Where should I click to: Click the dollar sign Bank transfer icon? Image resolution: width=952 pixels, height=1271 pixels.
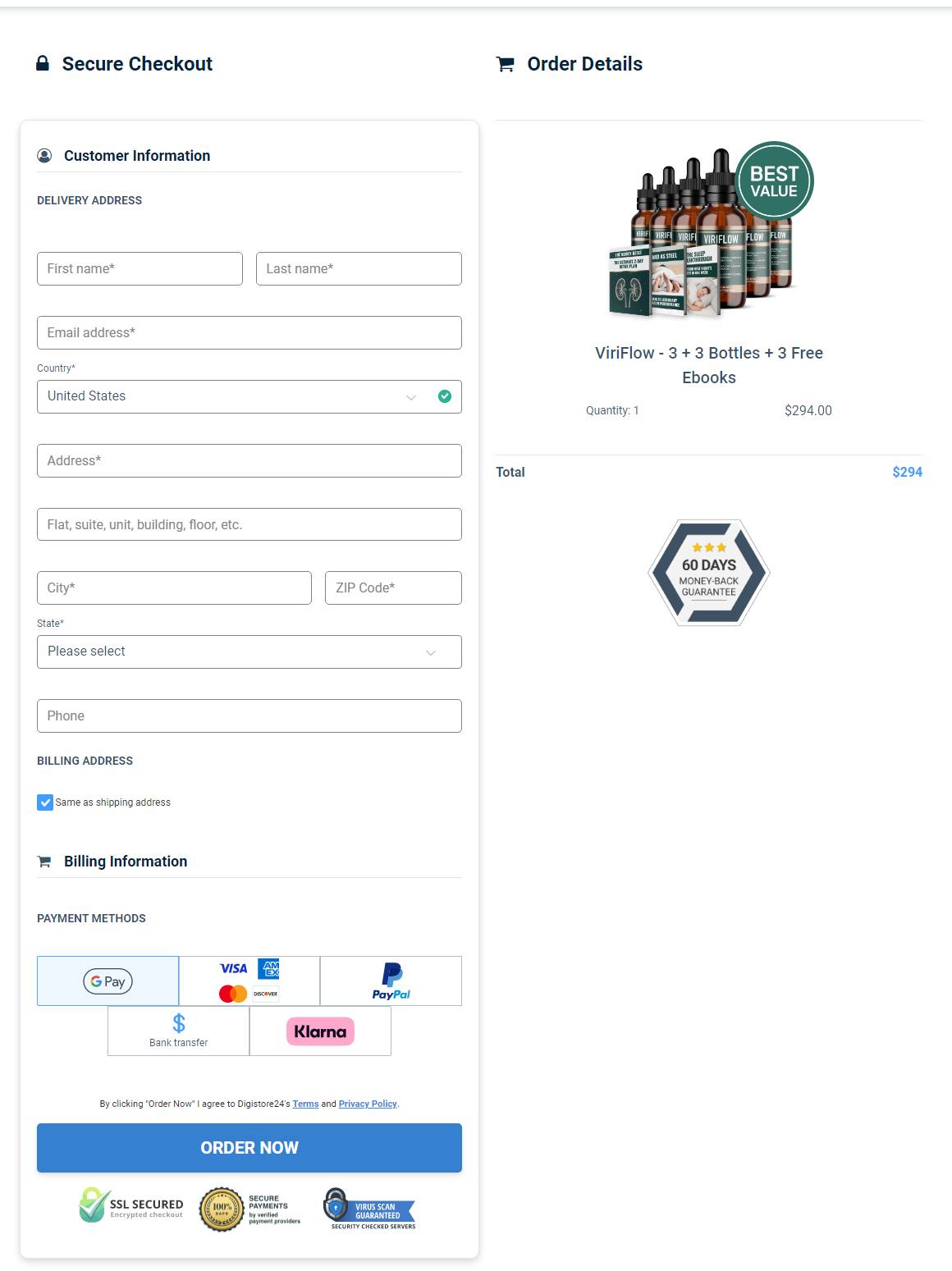click(179, 1023)
